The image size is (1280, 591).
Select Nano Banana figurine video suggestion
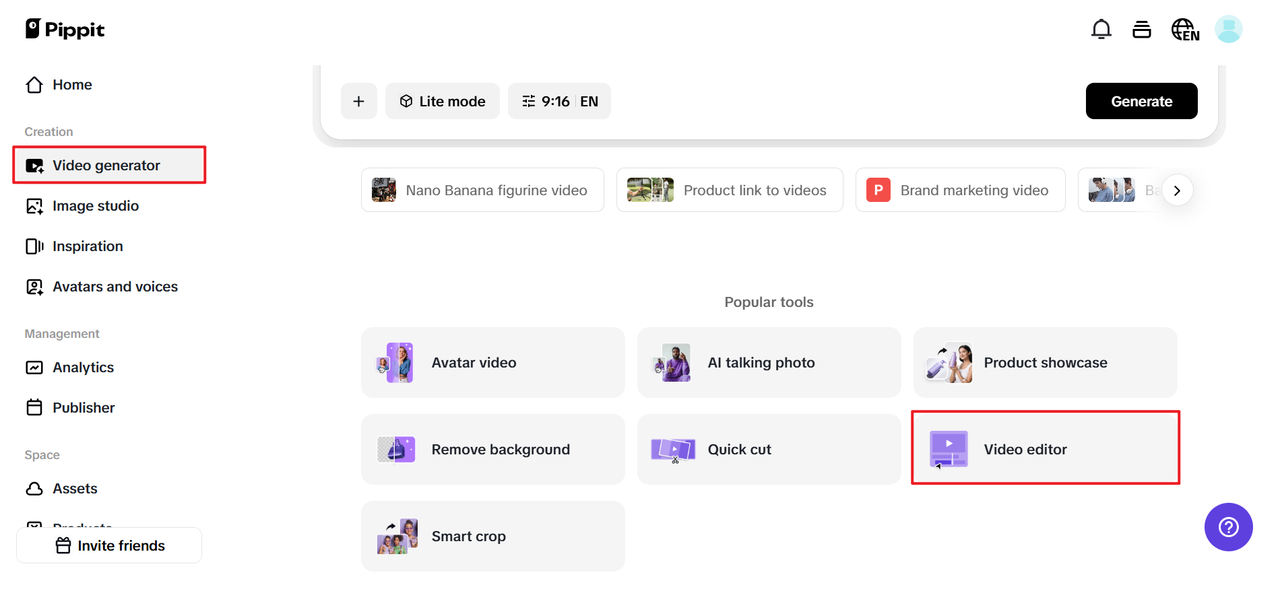coord(482,190)
